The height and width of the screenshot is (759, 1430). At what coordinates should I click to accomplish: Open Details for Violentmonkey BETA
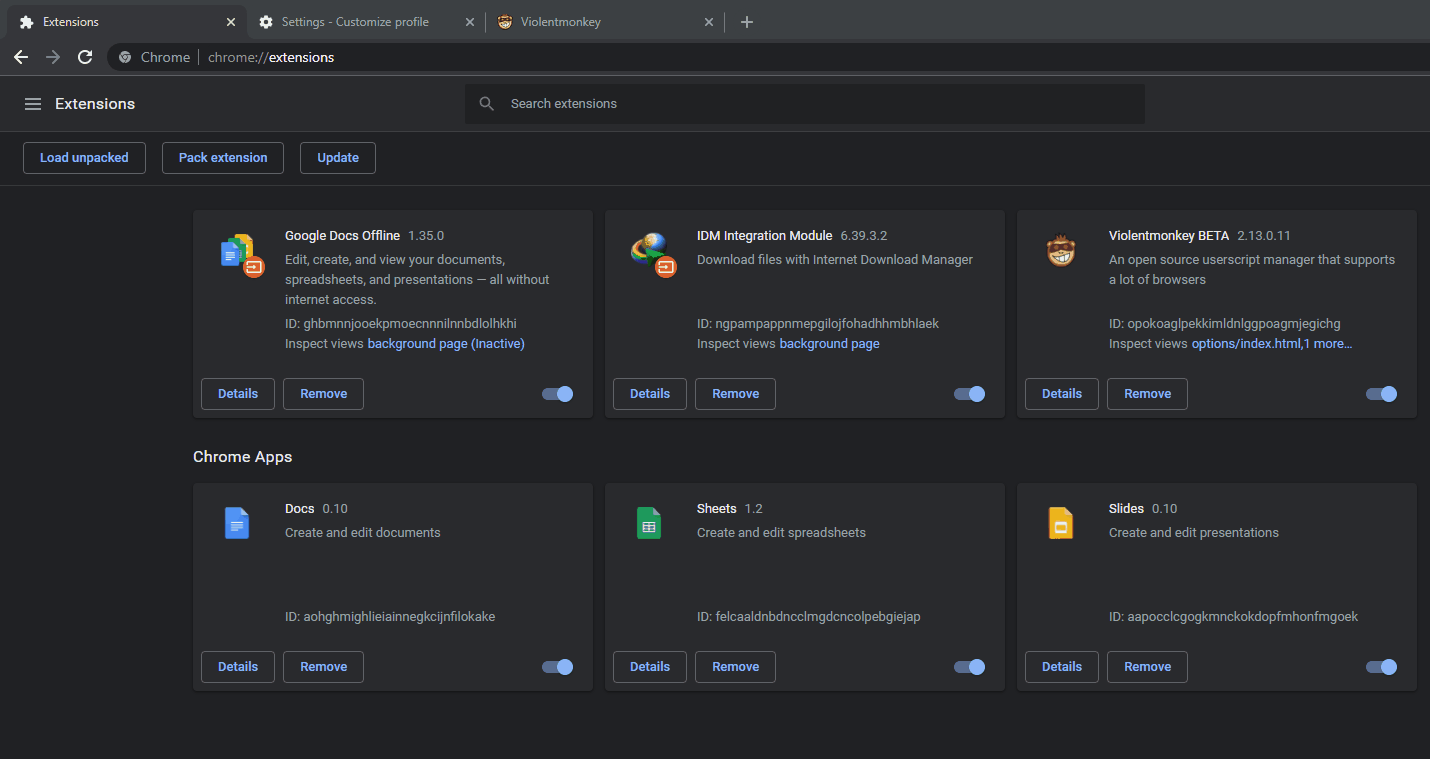1062,394
